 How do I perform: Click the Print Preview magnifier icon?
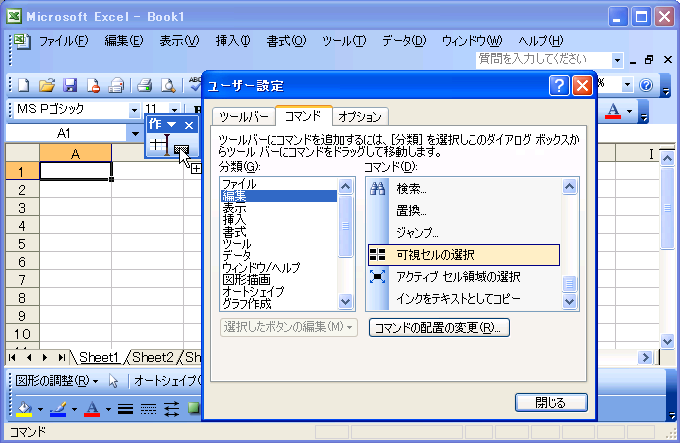[168, 85]
